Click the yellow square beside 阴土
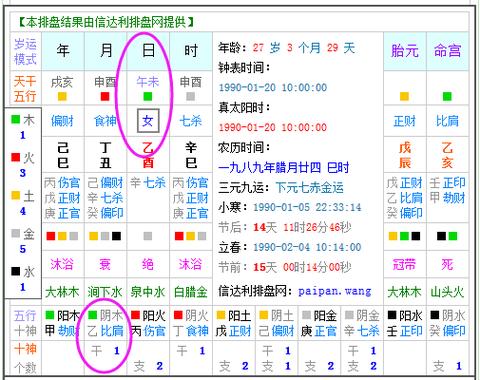Viewport: 480px width, 380px height. pyautogui.click(x=263, y=315)
